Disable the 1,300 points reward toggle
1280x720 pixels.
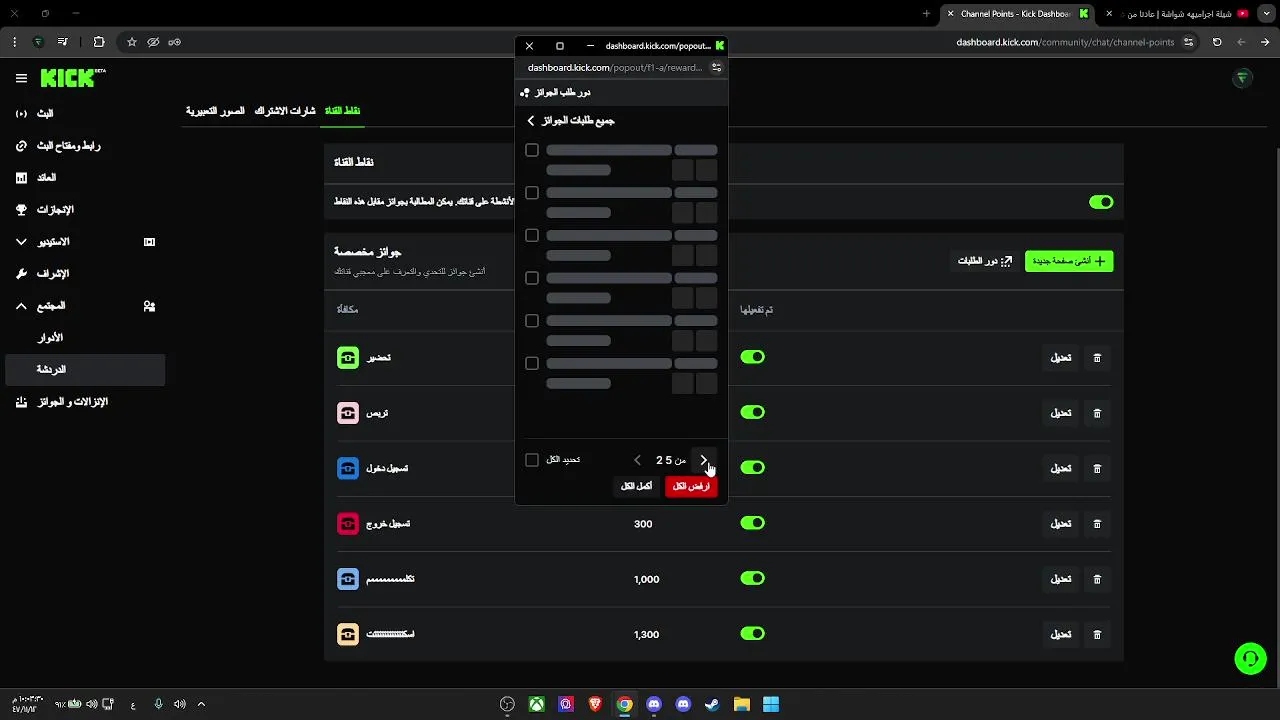[752, 633]
